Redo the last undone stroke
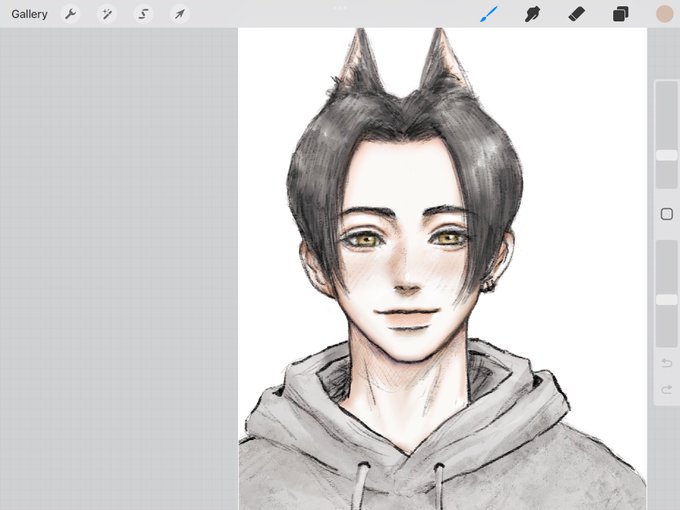 pyautogui.click(x=667, y=389)
